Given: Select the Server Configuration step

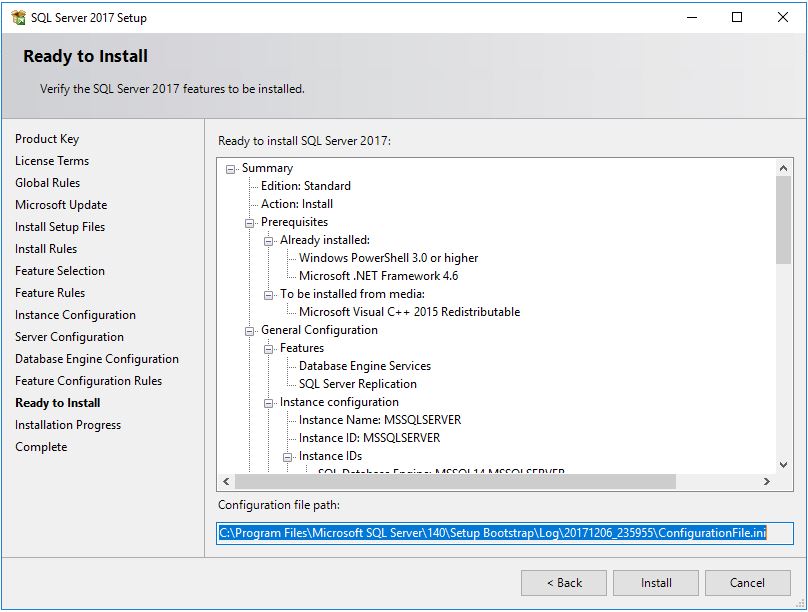Looking at the screenshot, I should [x=69, y=336].
